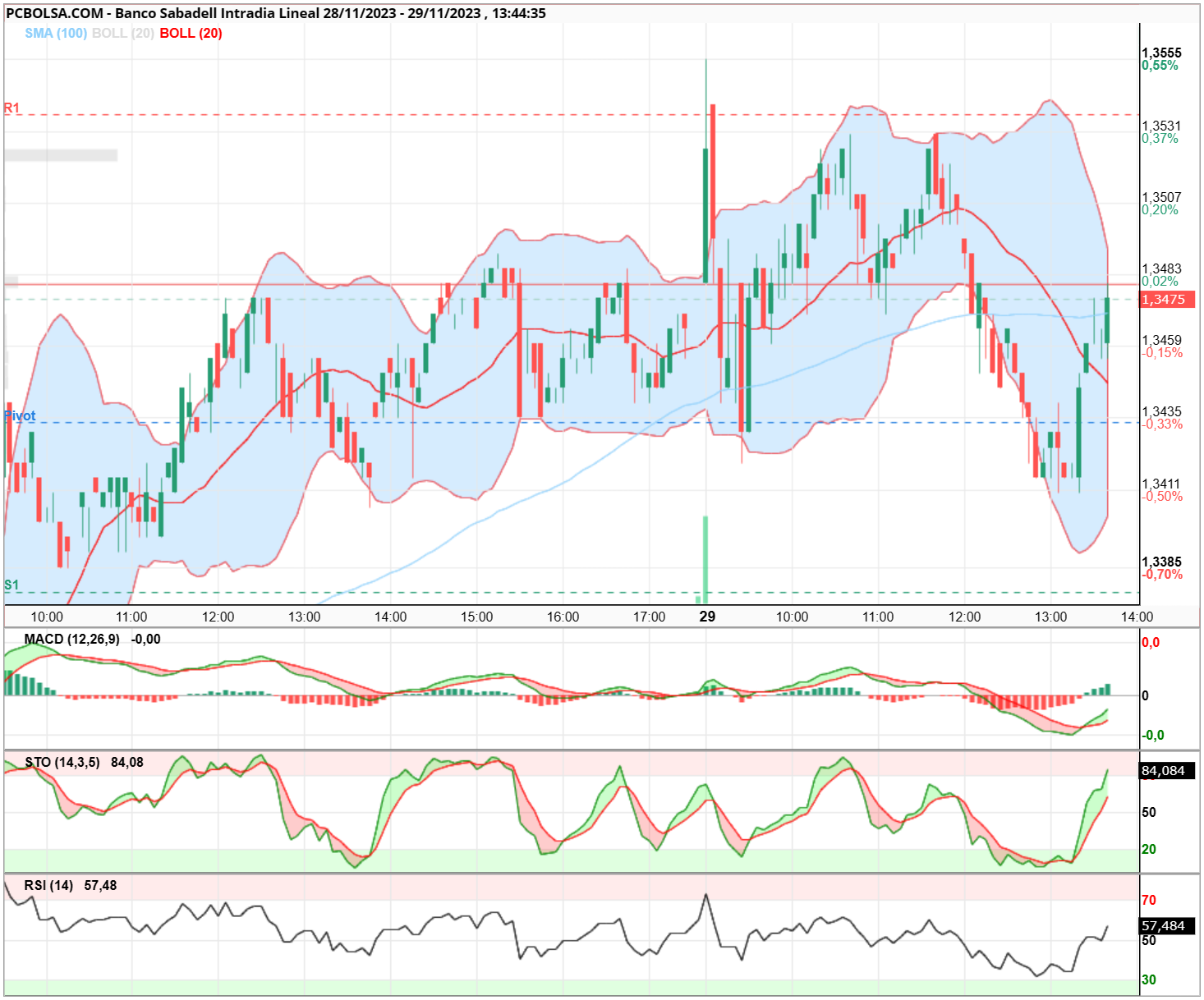Image resolution: width=1204 pixels, height=1000 pixels.
Task: Click the RSI (14) indicator label
Action: point(48,885)
